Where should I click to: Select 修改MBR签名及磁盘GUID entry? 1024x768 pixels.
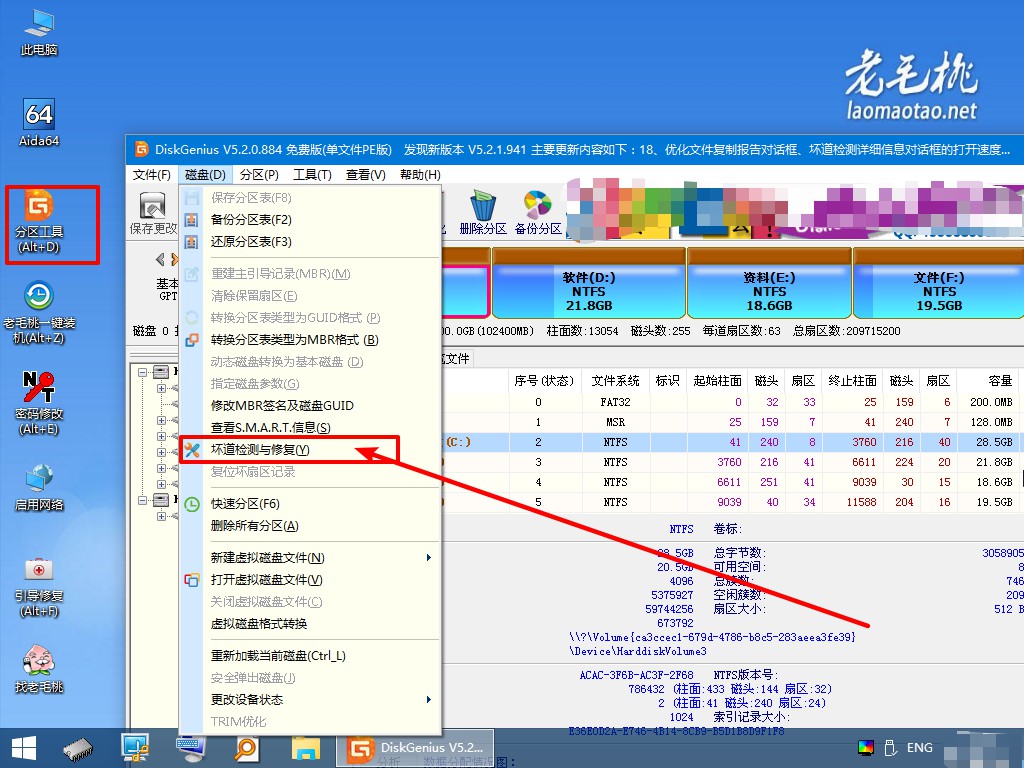(311, 406)
